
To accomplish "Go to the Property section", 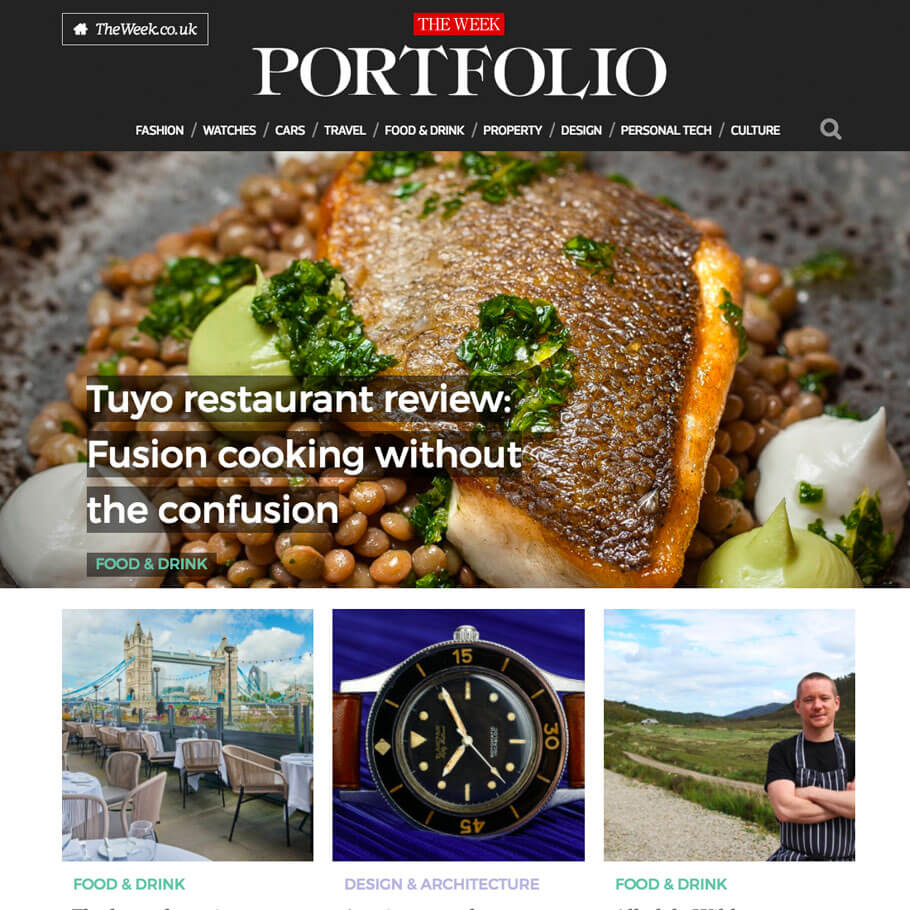I will (x=512, y=130).
